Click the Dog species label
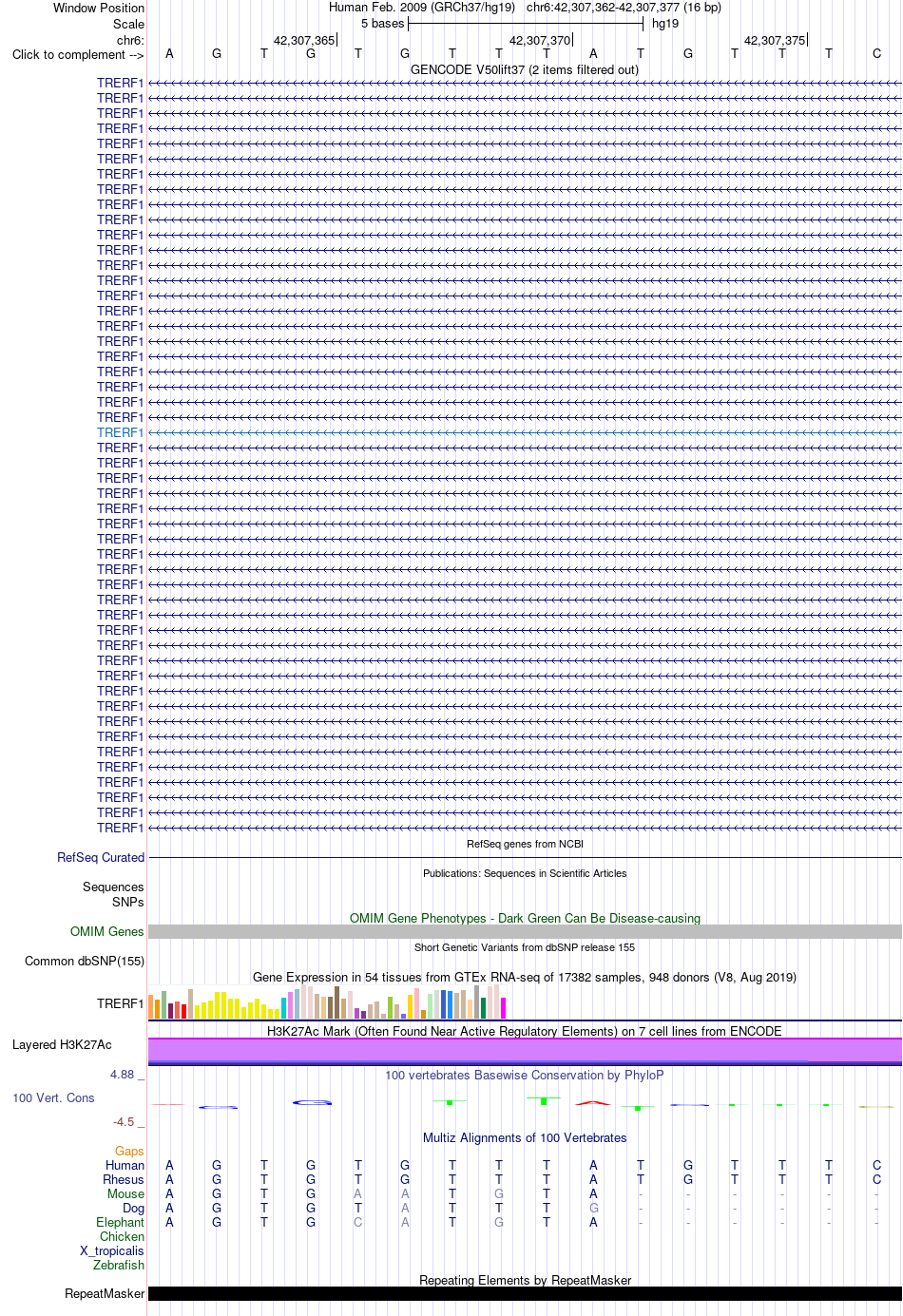Viewport: 903px width, 1316px height. point(133,1208)
